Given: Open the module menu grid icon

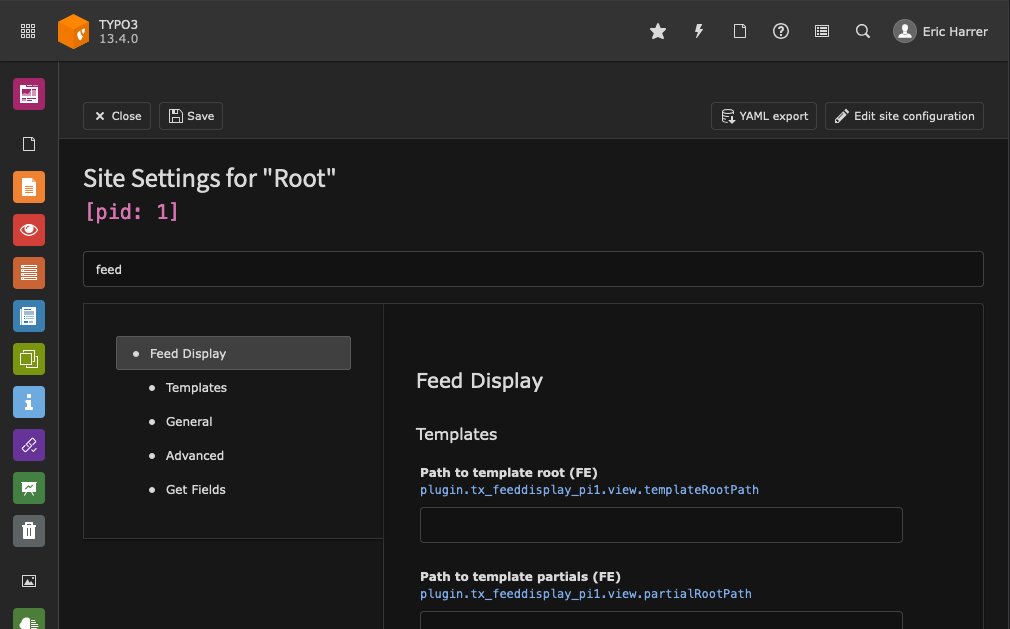Looking at the screenshot, I should [28, 31].
